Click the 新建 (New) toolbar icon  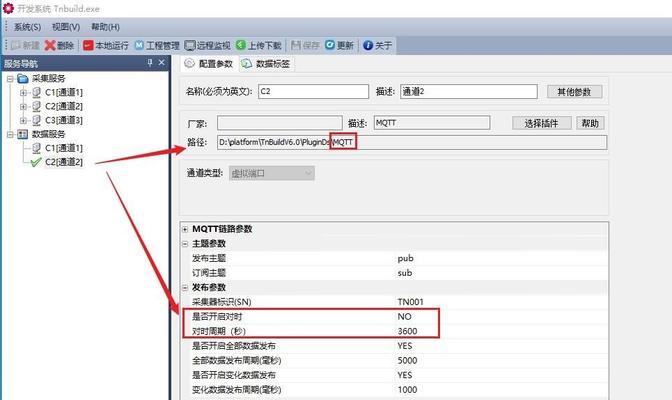16,45
